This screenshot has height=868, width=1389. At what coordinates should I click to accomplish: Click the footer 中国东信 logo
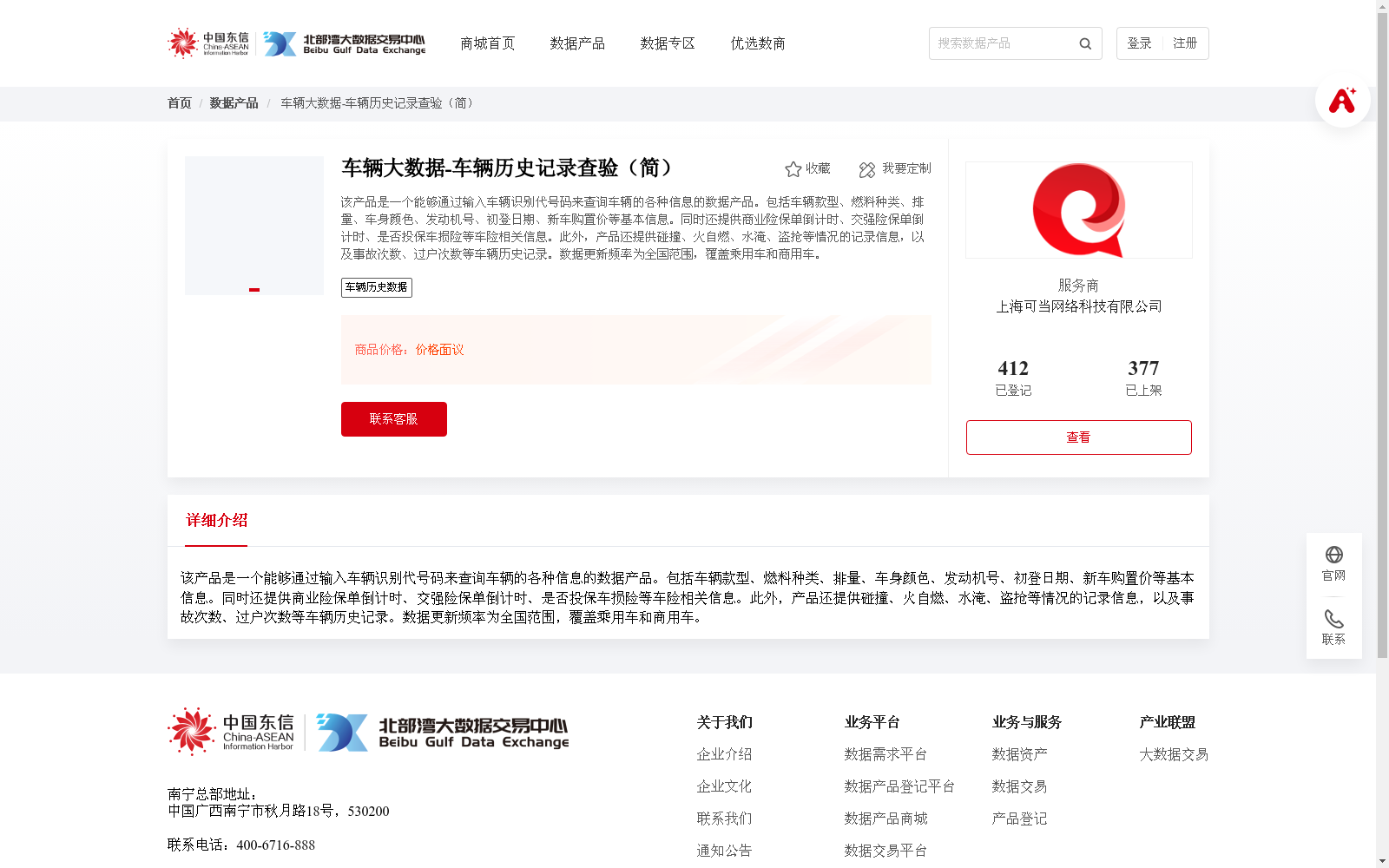[x=231, y=732]
